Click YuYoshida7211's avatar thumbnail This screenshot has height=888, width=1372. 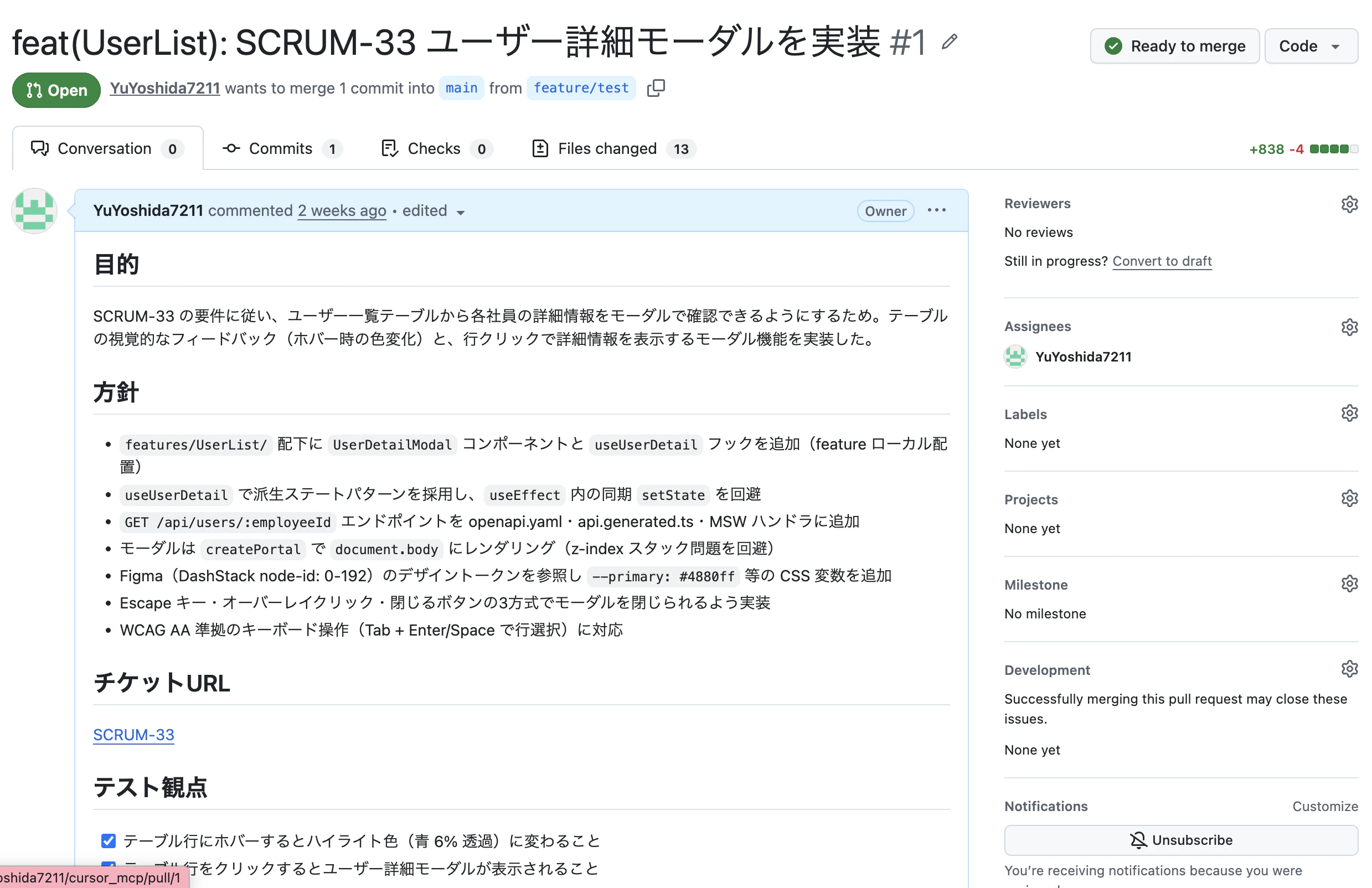33,211
